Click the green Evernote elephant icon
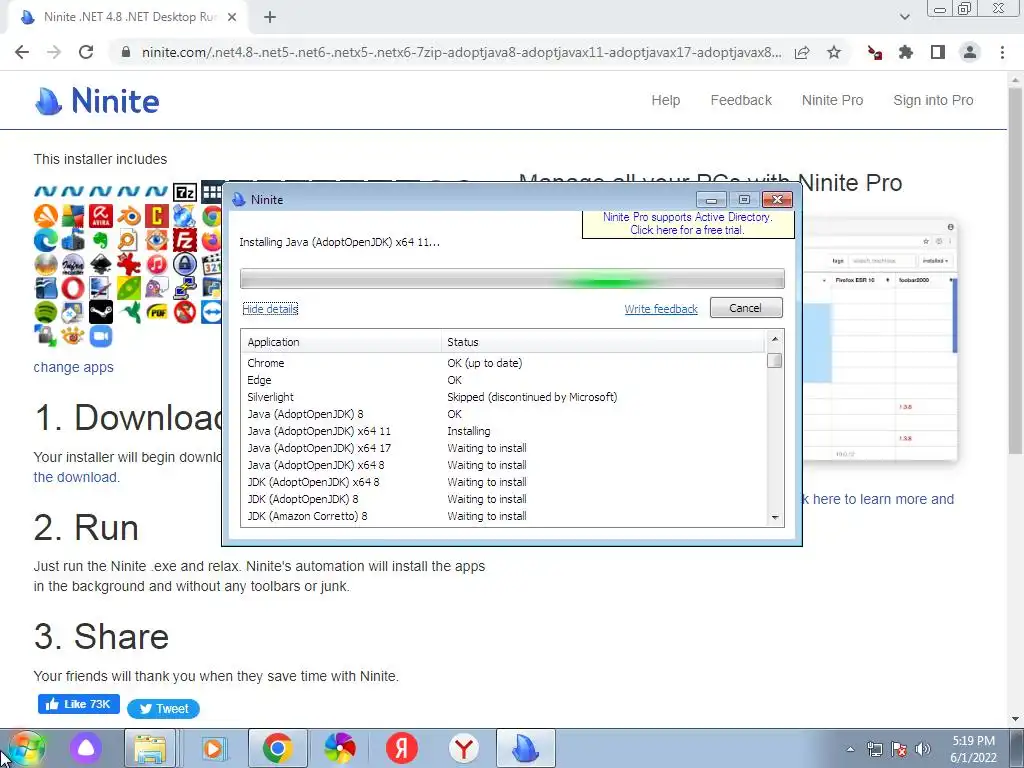1024x768 pixels. pos(101,240)
